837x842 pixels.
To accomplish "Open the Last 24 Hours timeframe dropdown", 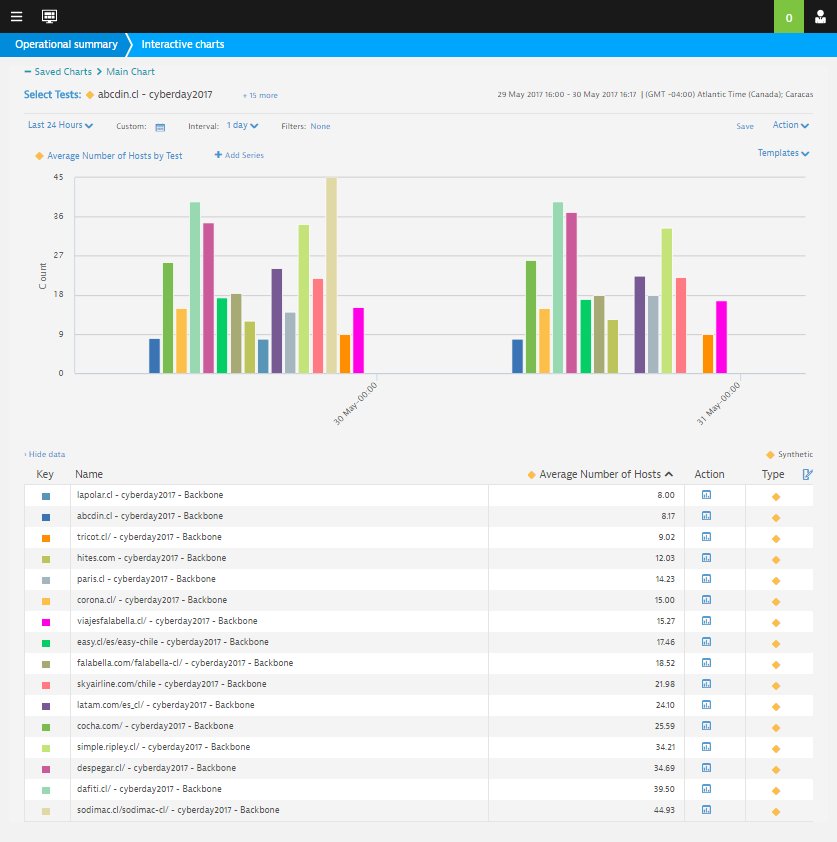I will click(60, 125).
